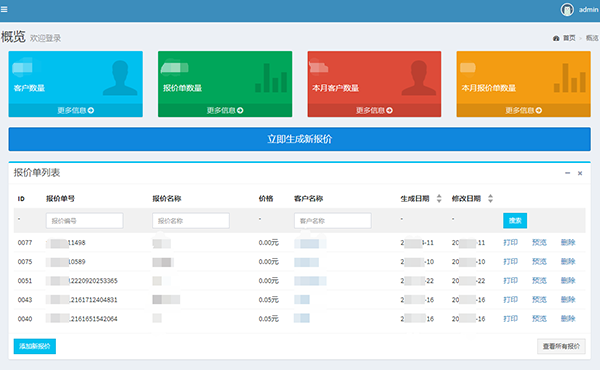600x370 pixels.
Task: Click the home icon in breadcrumb
Action: (x=556, y=38)
